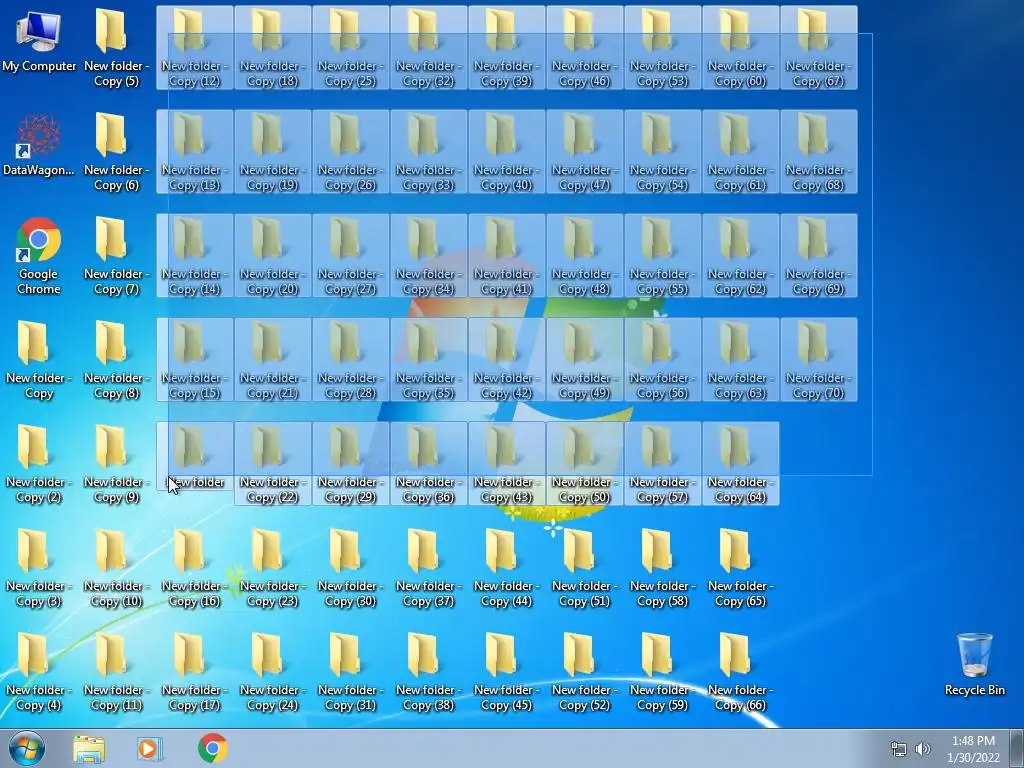Click highlighted folder New folder - Copy (70)
The image size is (1024, 768).
pos(819,359)
